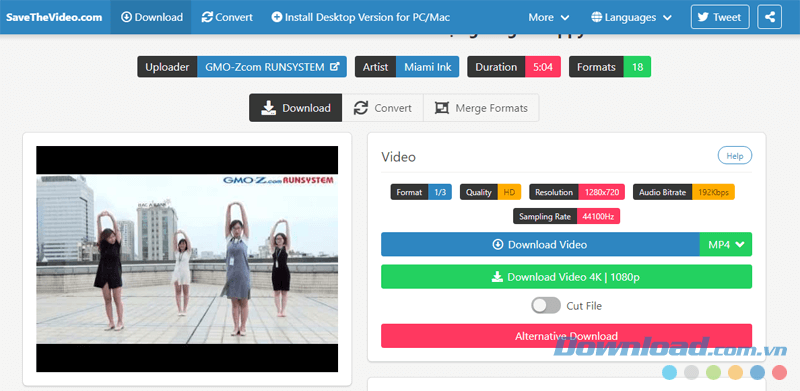Expand the Languages chevron
800x391 pixels.
click(667, 18)
